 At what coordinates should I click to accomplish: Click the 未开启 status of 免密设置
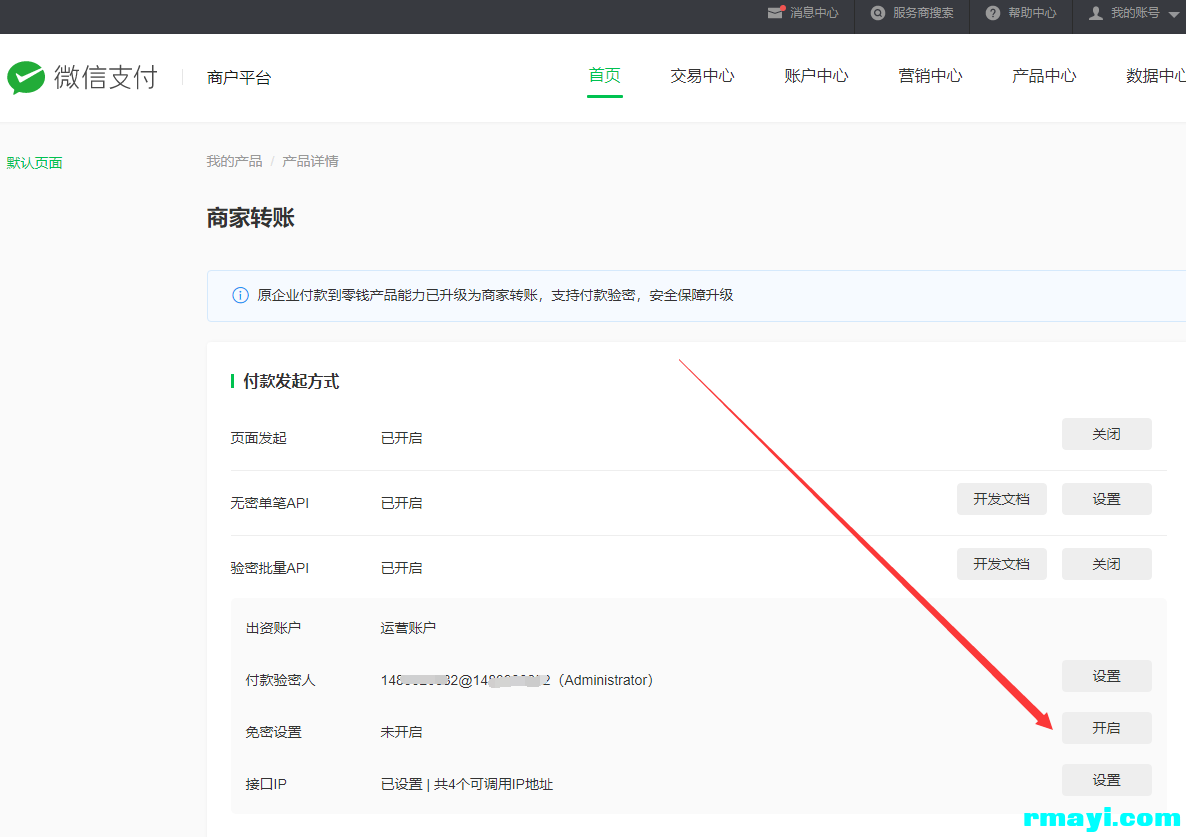[401, 732]
